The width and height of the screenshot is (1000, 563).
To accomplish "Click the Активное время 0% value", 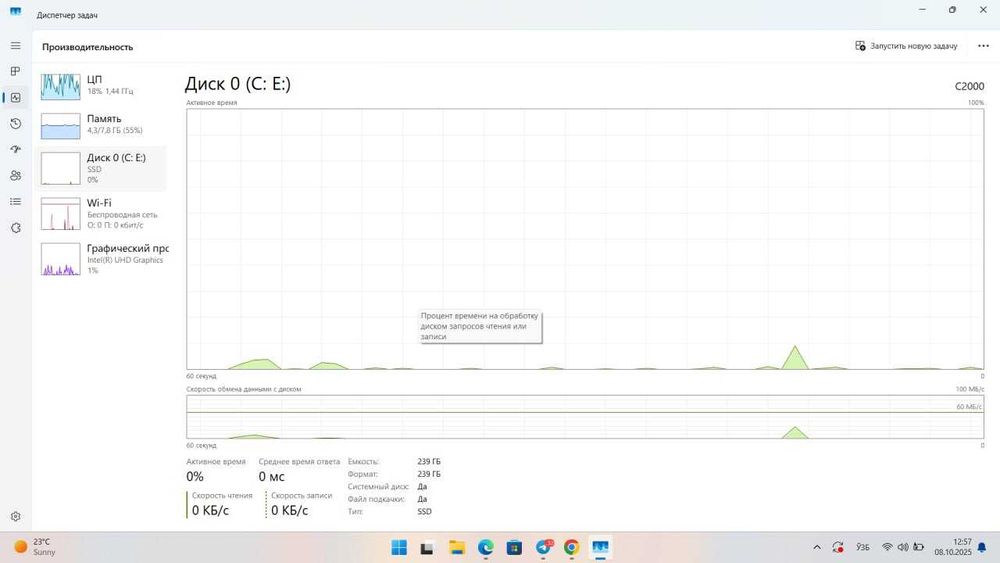I will 195,476.
